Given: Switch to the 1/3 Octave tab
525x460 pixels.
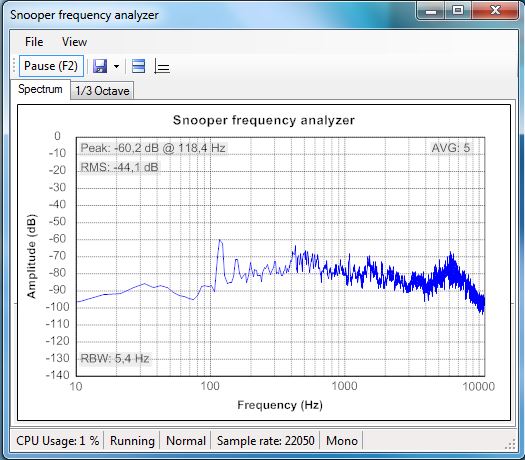Looking at the screenshot, I should click(102, 91).
